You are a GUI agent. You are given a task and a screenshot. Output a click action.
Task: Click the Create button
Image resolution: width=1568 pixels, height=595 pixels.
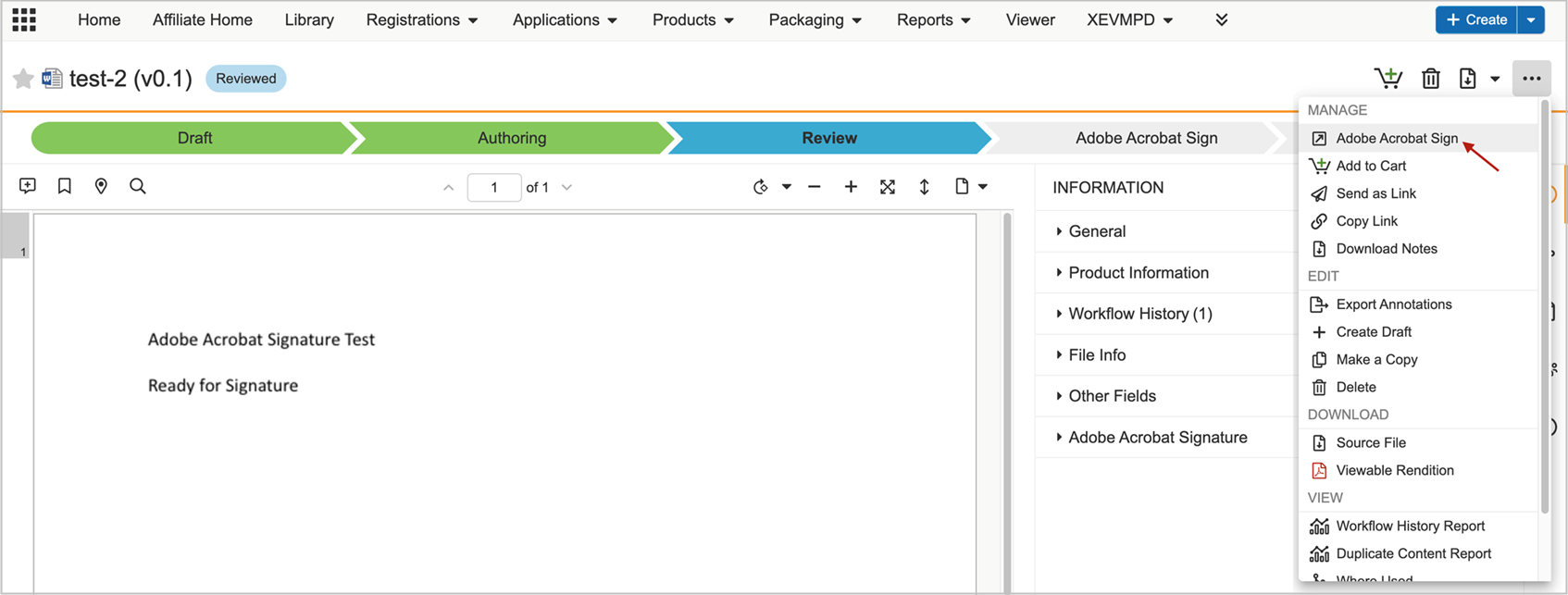[x=1476, y=19]
